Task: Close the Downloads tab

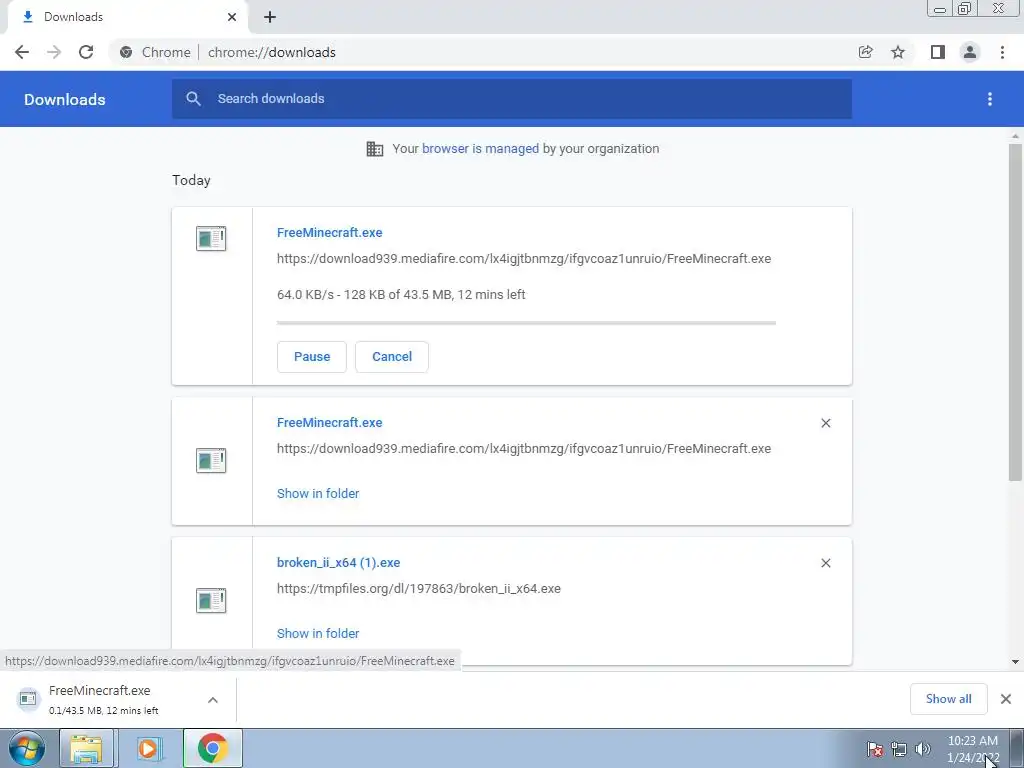Action: point(232,17)
